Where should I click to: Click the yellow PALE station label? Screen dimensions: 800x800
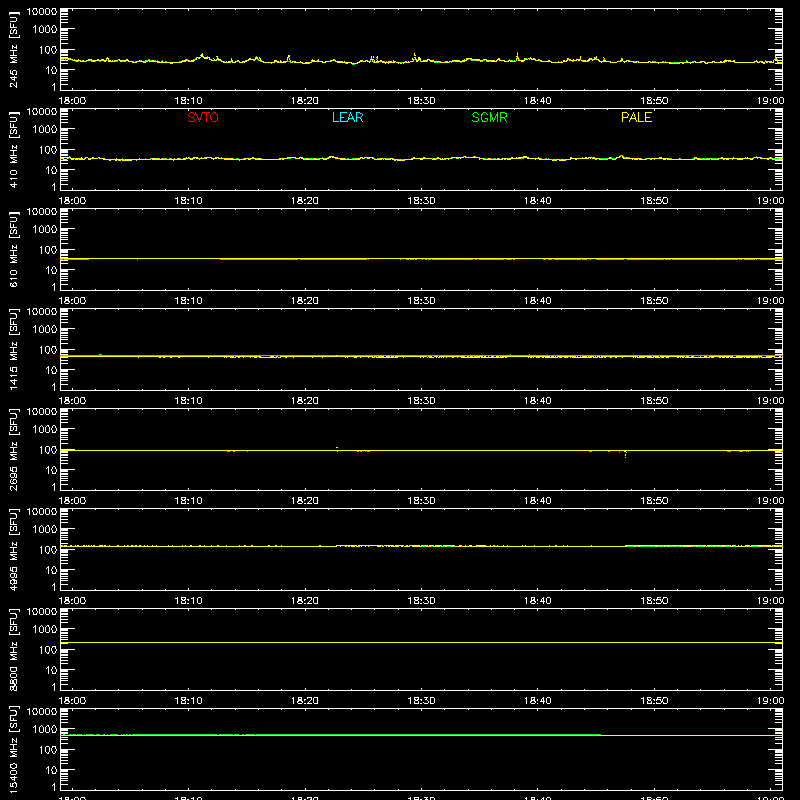click(636, 117)
